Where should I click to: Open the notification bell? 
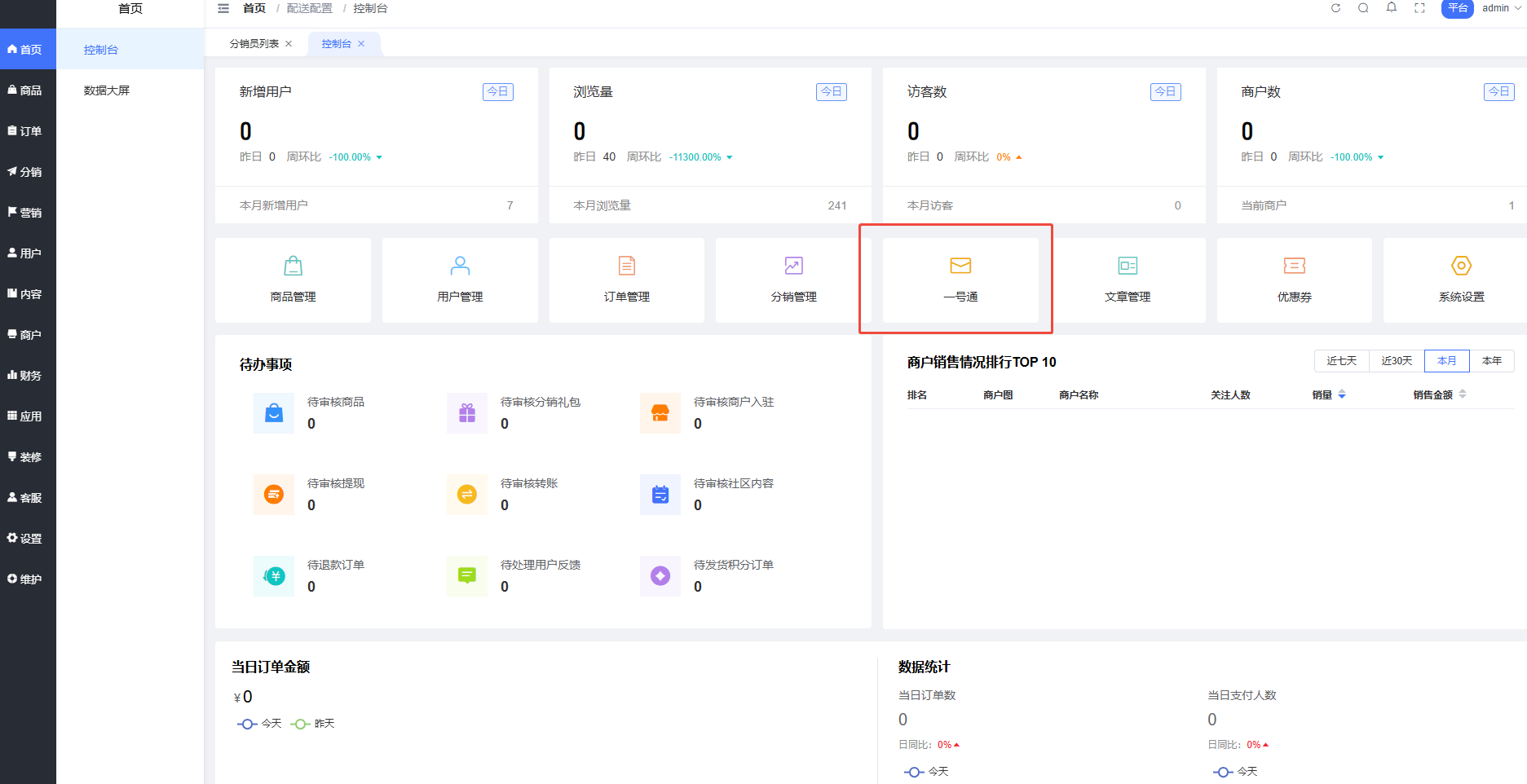(1392, 8)
